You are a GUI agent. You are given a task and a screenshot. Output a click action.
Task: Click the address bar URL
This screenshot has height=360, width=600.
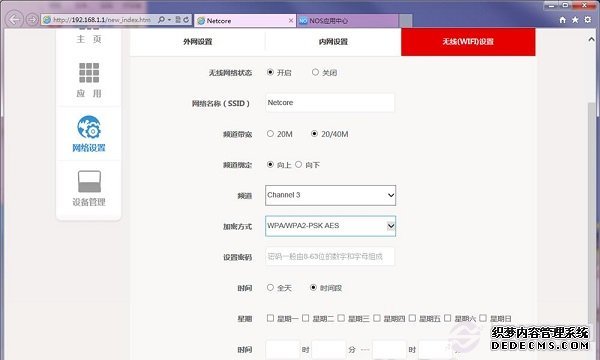pyautogui.click(x=102, y=20)
